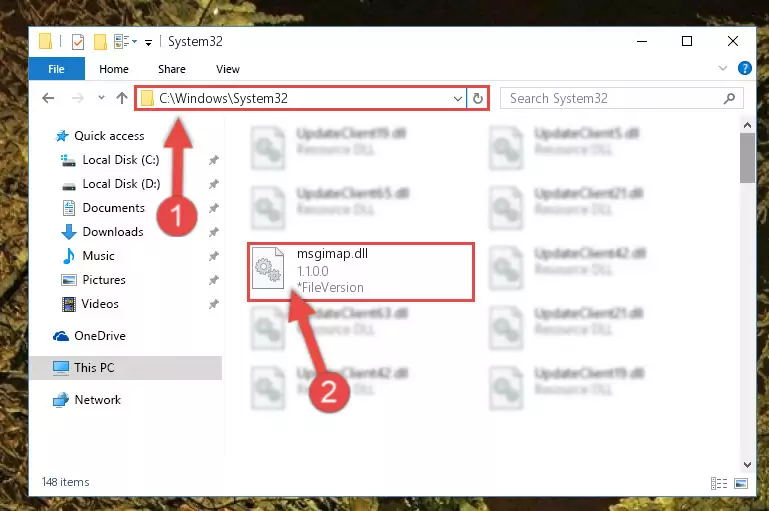769x511 pixels.
Task: Open Local Disk (C:) in sidebar
Action: coord(121,160)
